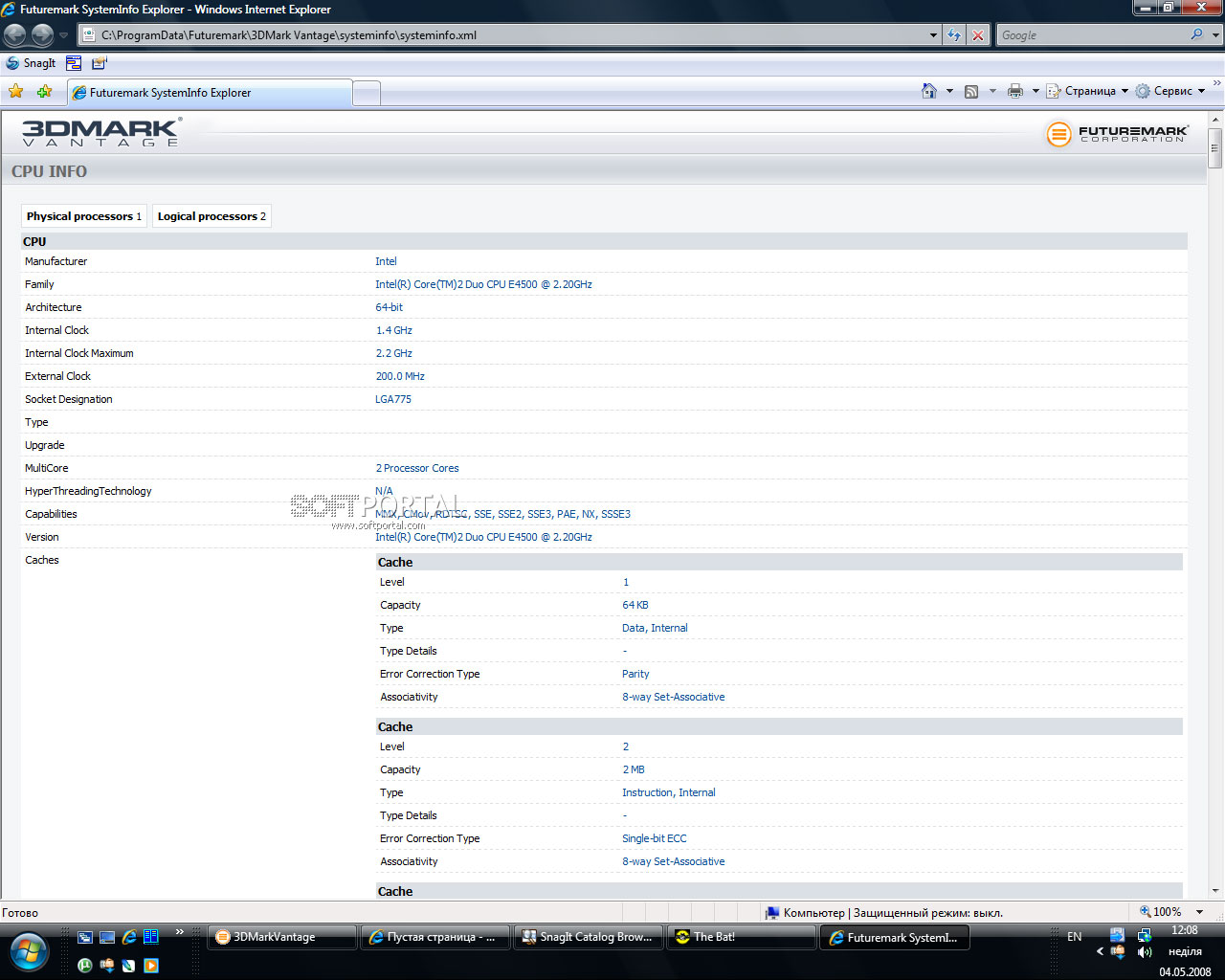Viewport: 1225px width, 980px height.
Task: Click the 64 KB cache capacity value
Action: (x=635, y=605)
